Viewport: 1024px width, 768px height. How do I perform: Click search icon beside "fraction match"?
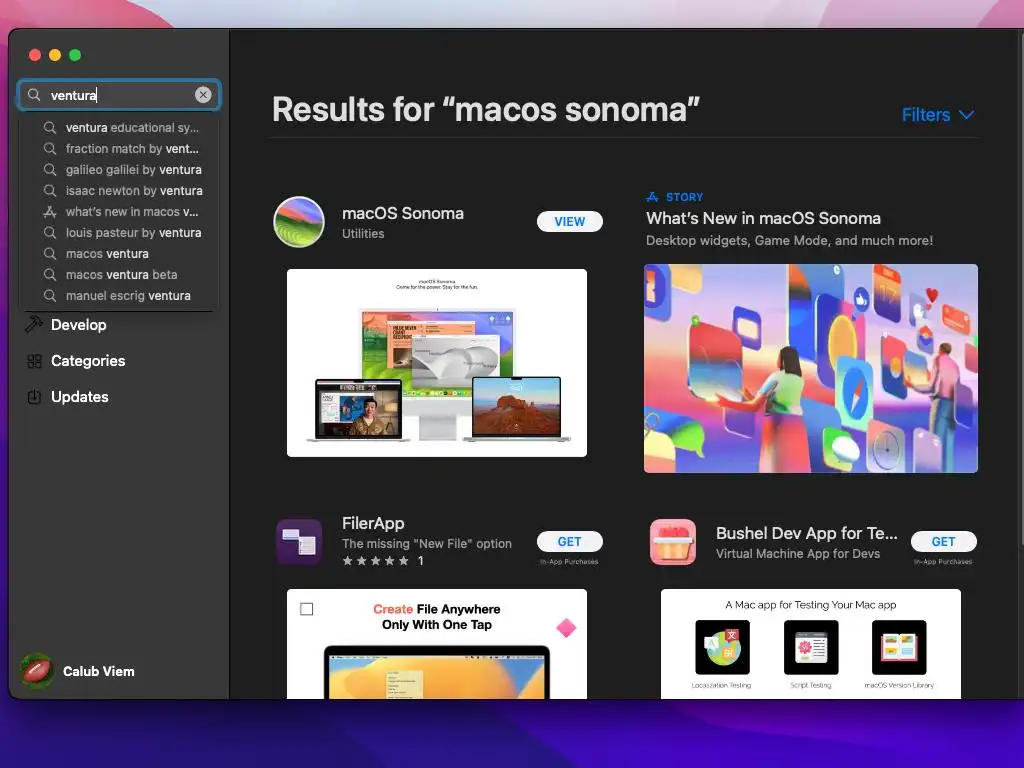pos(50,148)
